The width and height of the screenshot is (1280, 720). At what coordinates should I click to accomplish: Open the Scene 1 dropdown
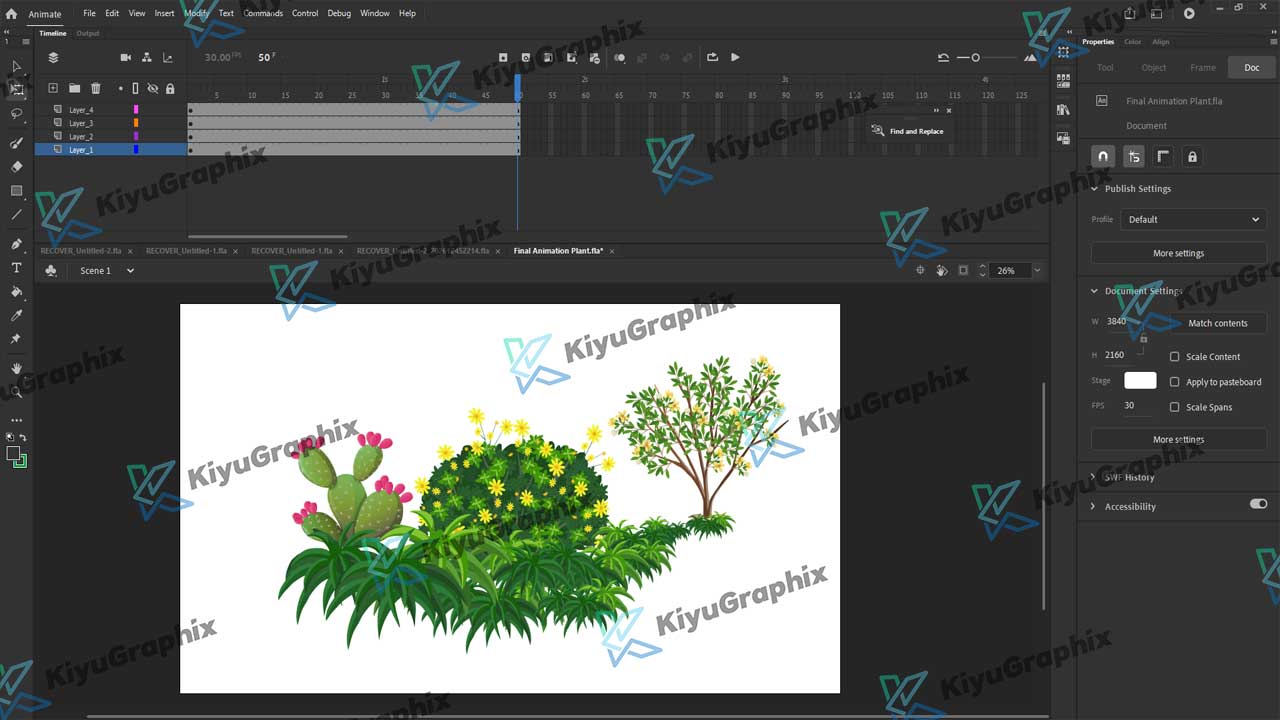[106, 271]
